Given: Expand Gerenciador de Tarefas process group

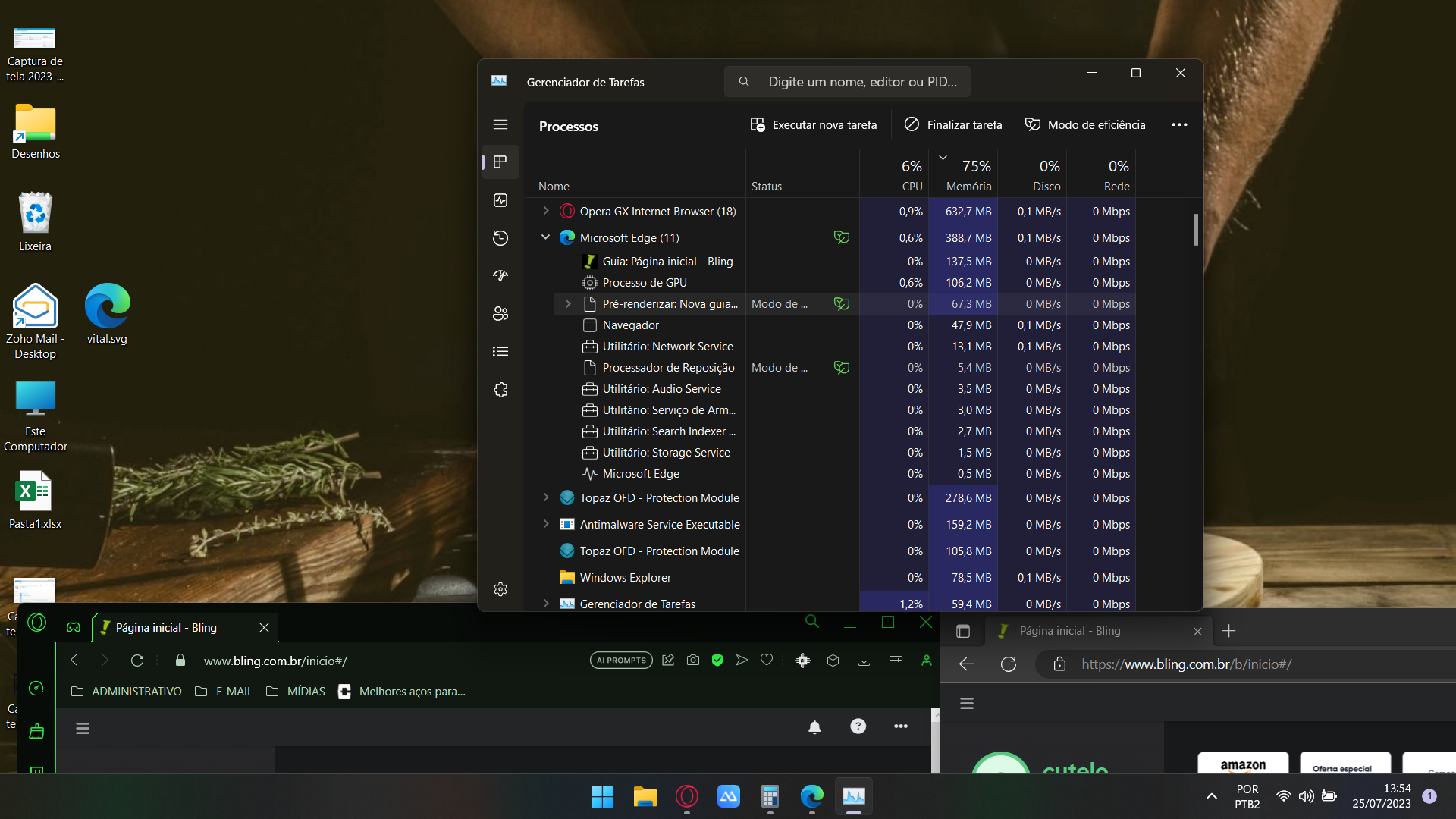Looking at the screenshot, I should click(x=546, y=604).
